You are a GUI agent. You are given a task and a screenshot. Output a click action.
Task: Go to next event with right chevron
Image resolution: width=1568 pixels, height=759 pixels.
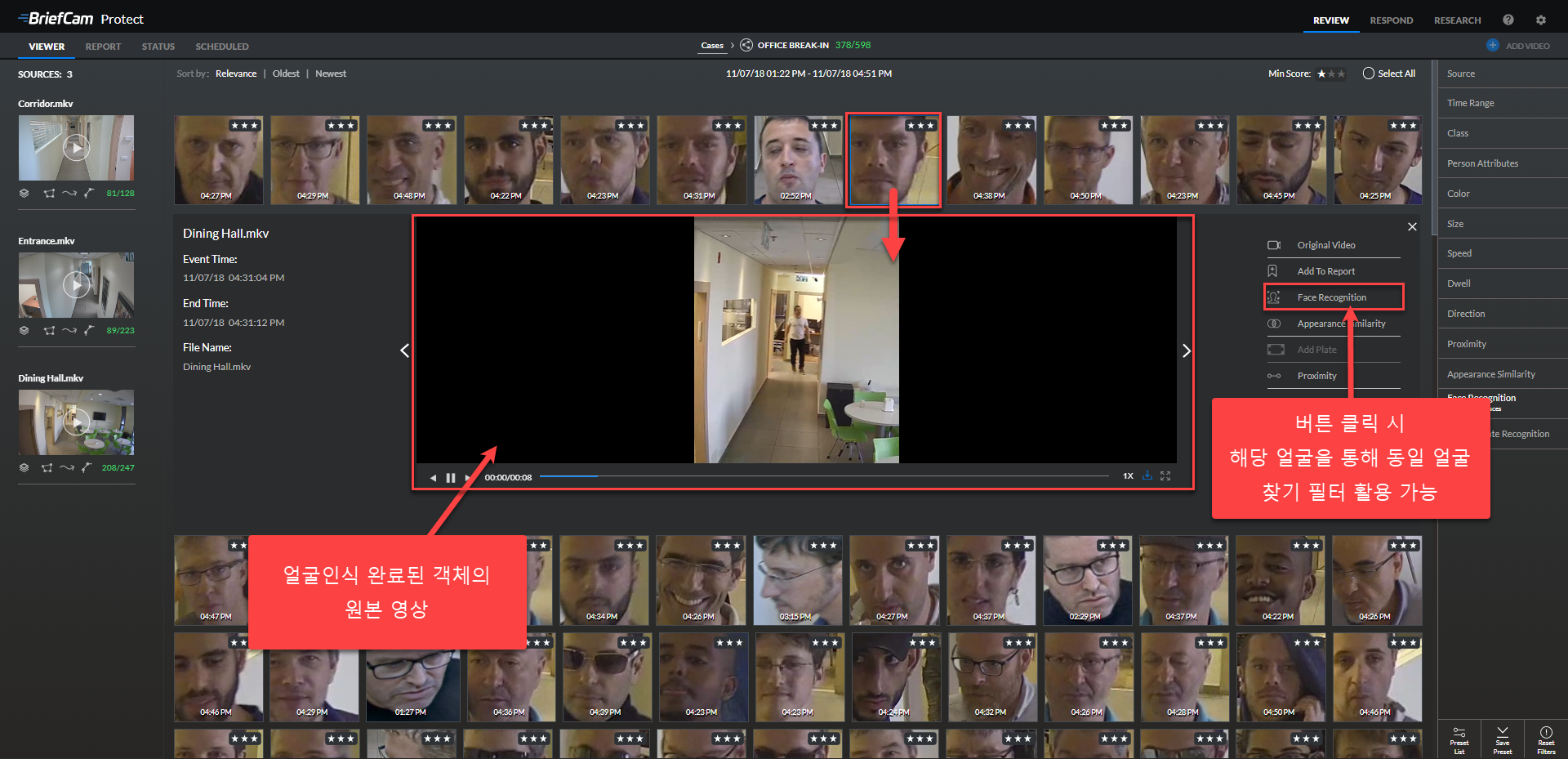pos(1187,350)
